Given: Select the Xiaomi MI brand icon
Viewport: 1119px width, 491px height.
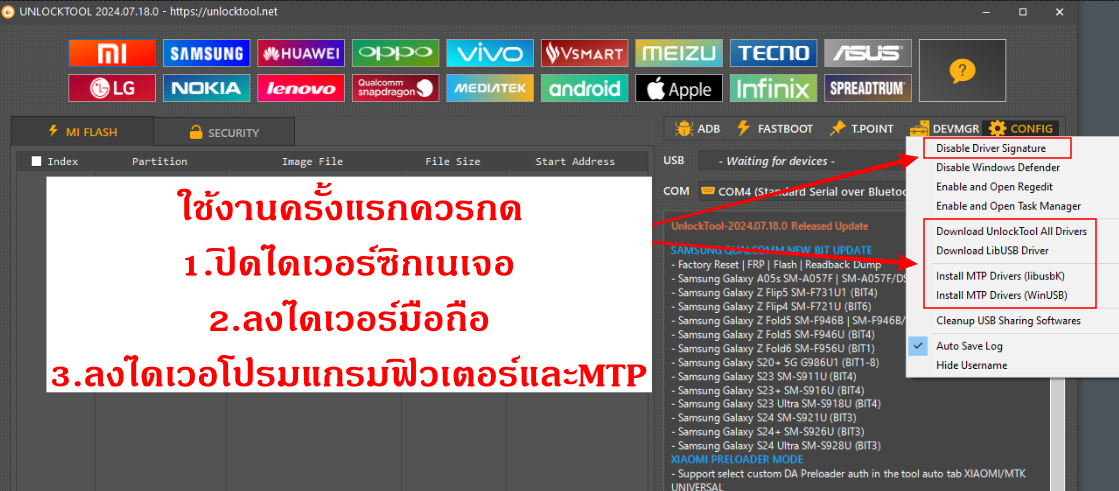Looking at the screenshot, I should pos(112,53).
